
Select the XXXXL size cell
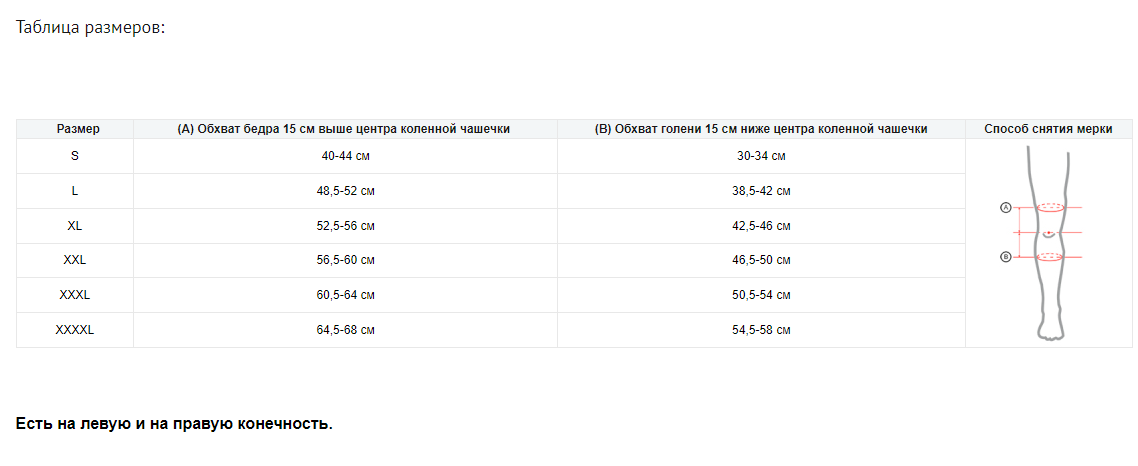pyautogui.click(x=75, y=330)
